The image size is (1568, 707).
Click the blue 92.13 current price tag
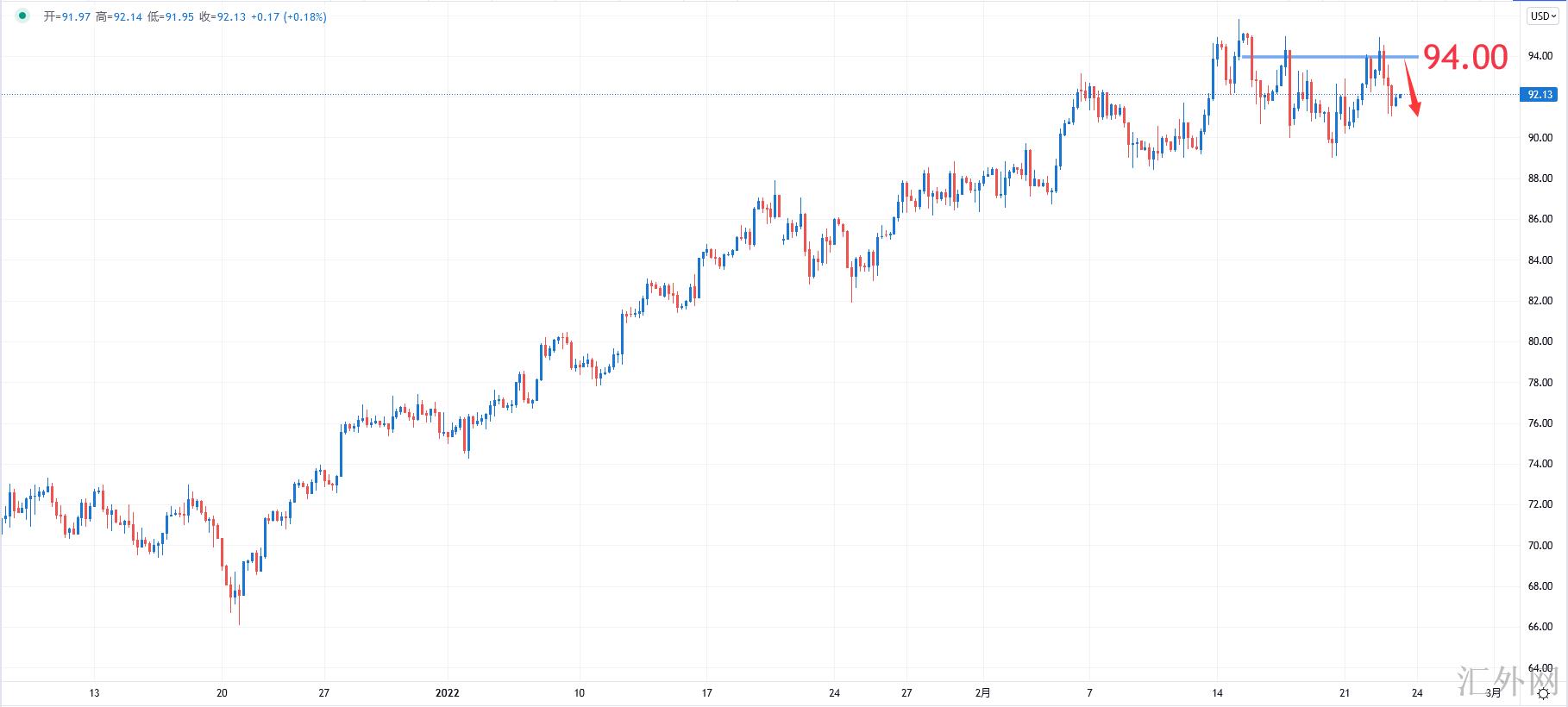tap(1540, 95)
